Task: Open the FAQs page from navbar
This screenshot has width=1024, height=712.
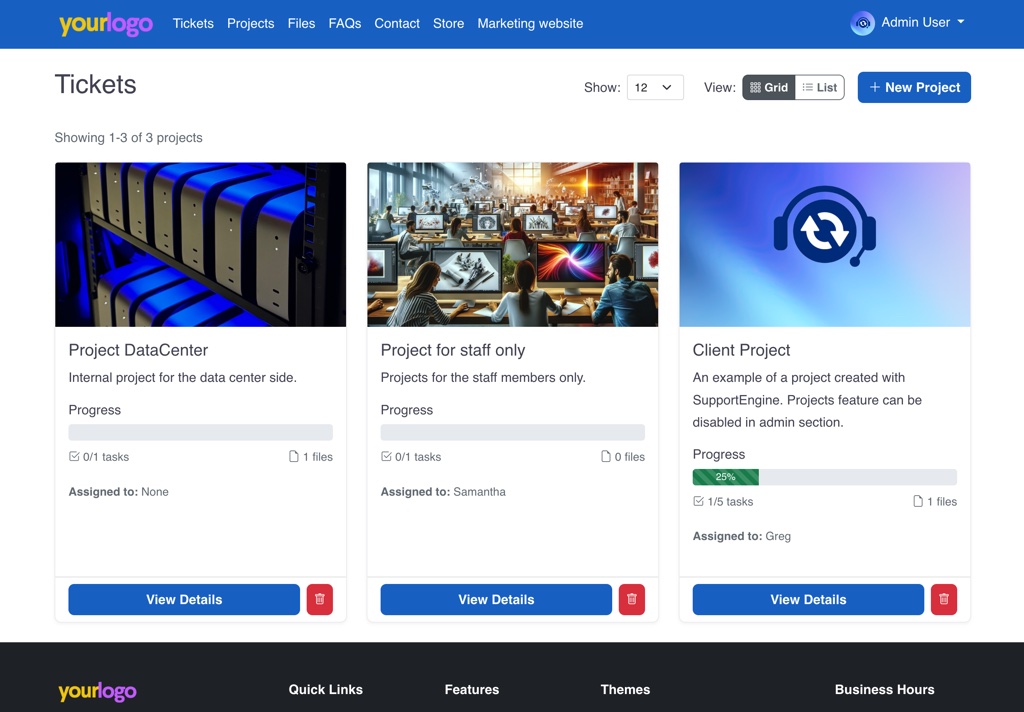Action: (345, 24)
